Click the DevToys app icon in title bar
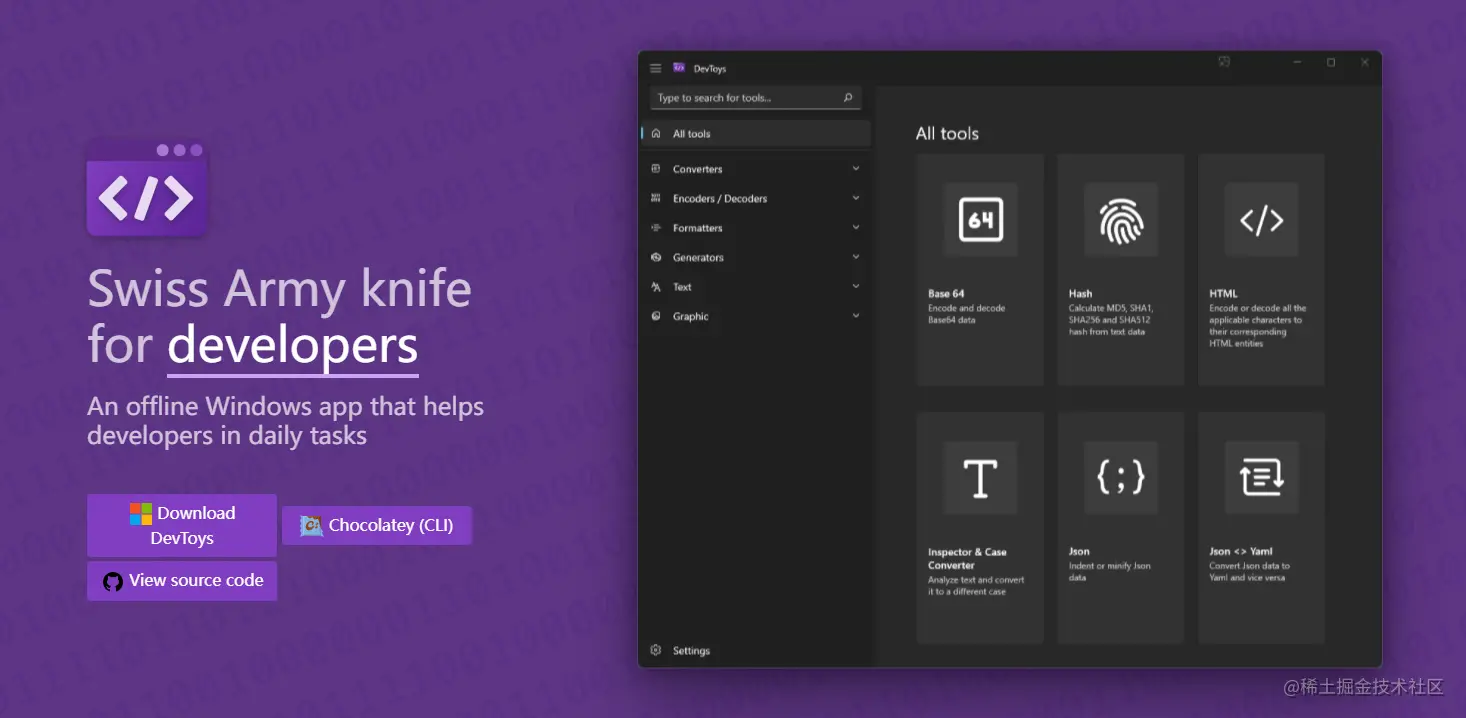 pyautogui.click(x=679, y=68)
